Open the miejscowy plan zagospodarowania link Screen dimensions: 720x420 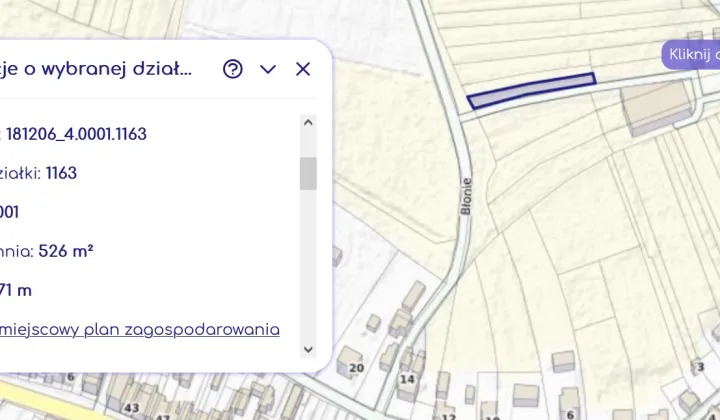(x=139, y=330)
